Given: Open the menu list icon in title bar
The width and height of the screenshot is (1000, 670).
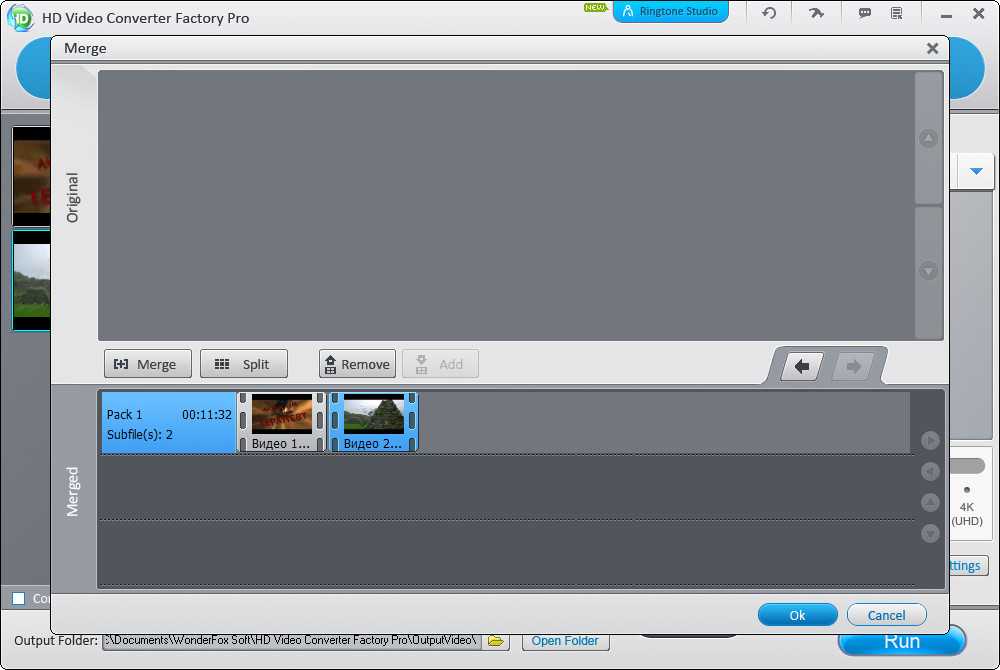Looking at the screenshot, I should click(x=897, y=13).
